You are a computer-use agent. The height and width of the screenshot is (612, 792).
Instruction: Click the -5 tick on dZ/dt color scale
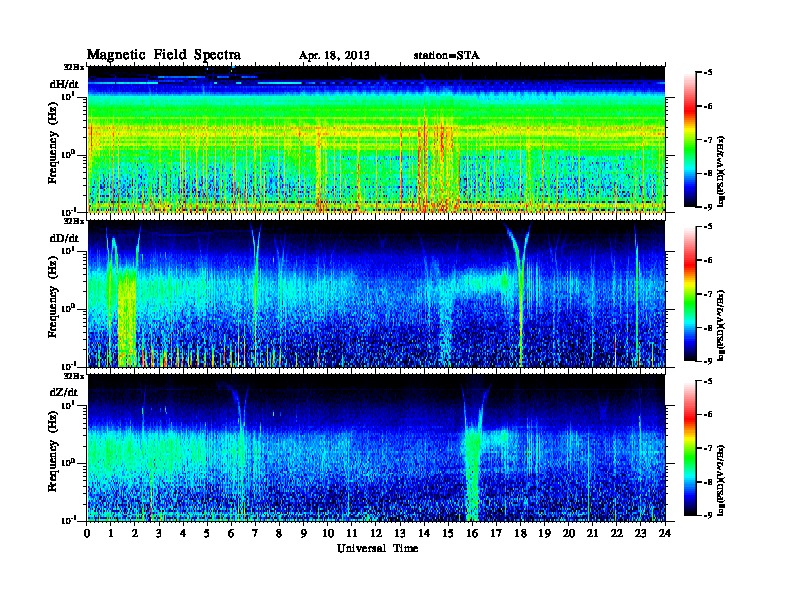(708, 381)
